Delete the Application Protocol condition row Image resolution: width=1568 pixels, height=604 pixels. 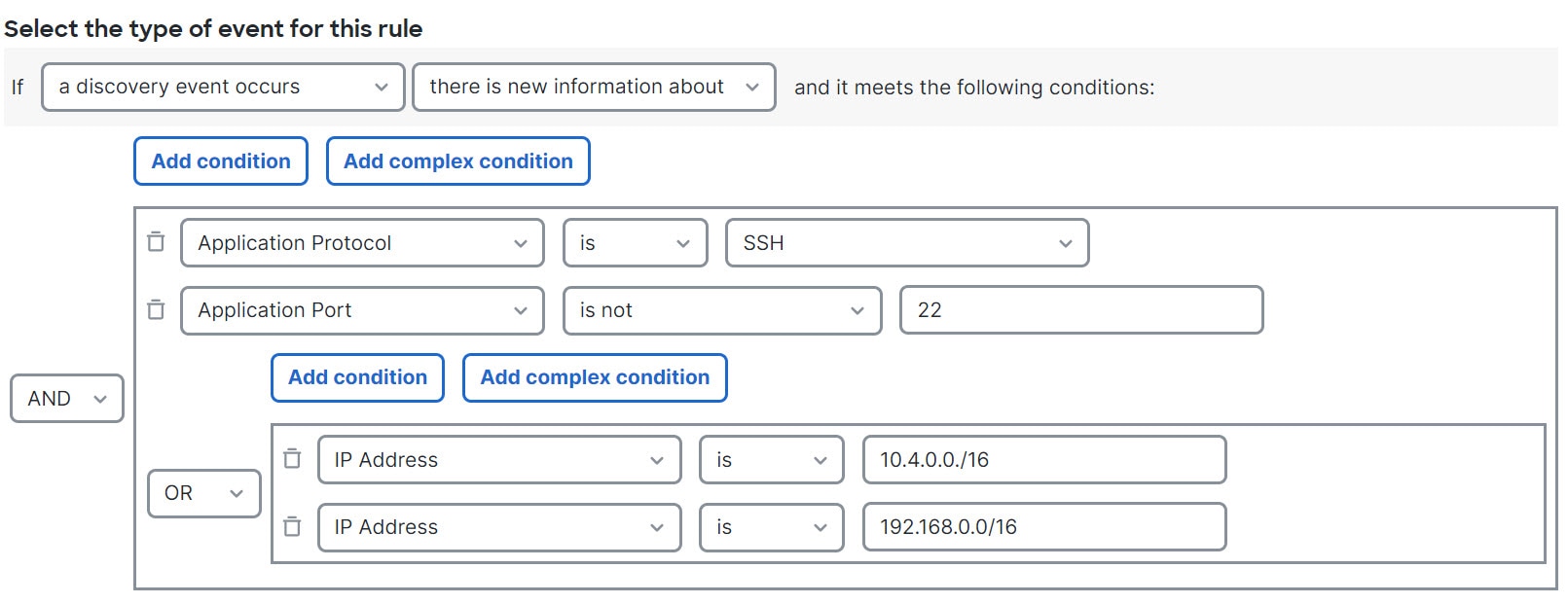coord(156,241)
